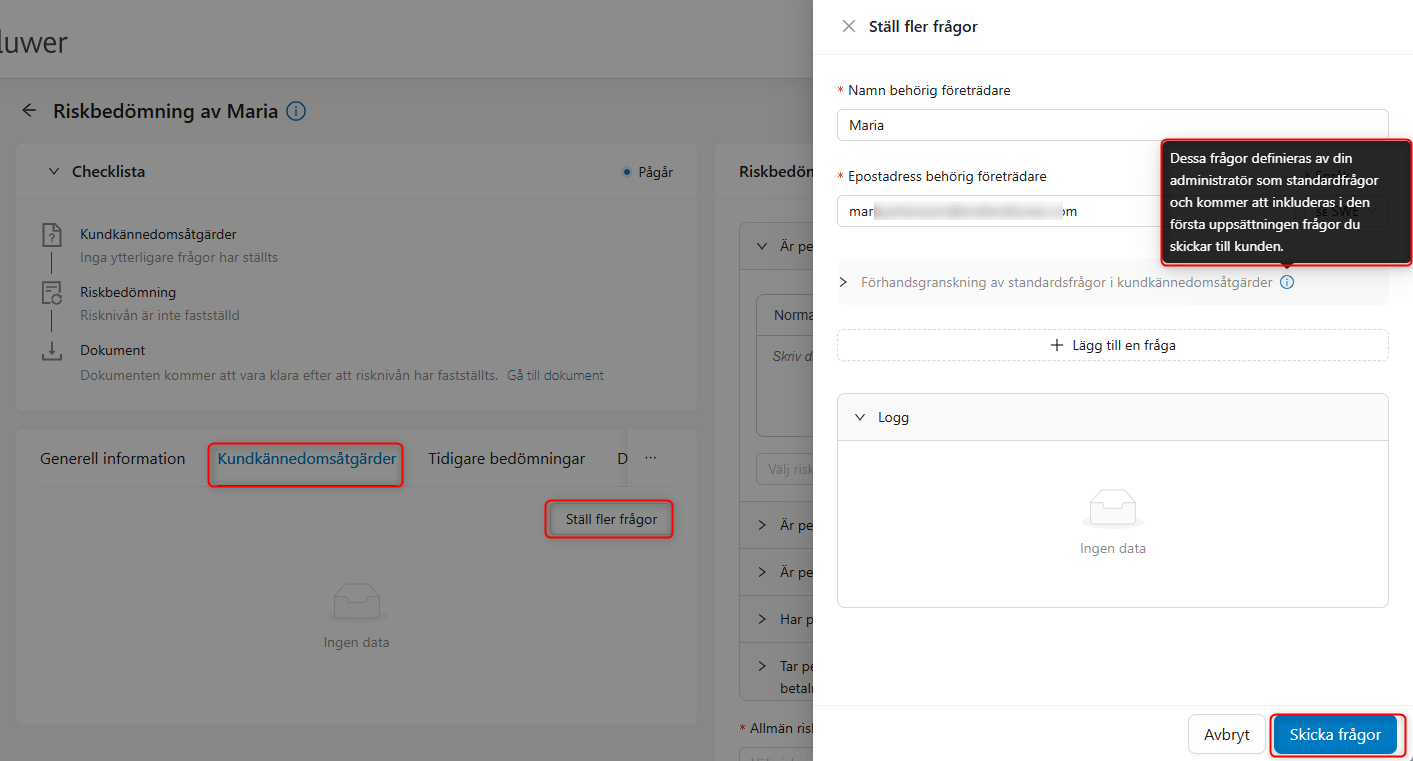Click the plus icon in Lägg till en fråga
1413x761 pixels.
tap(1057, 345)
